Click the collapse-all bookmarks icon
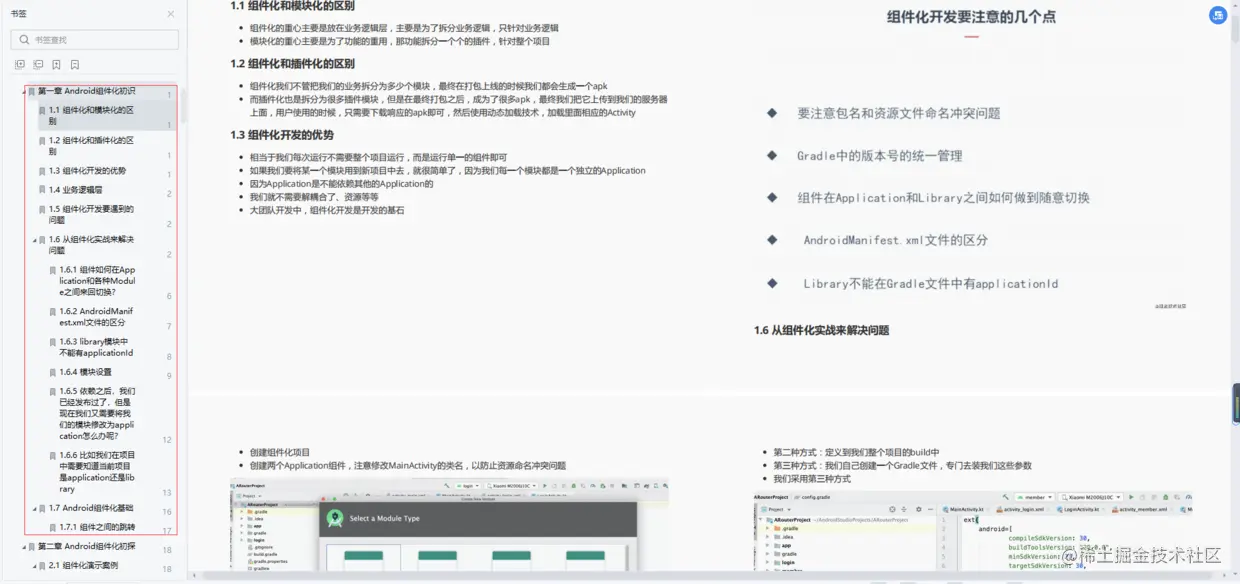The image size is (1240, 584). pos(38,65)
